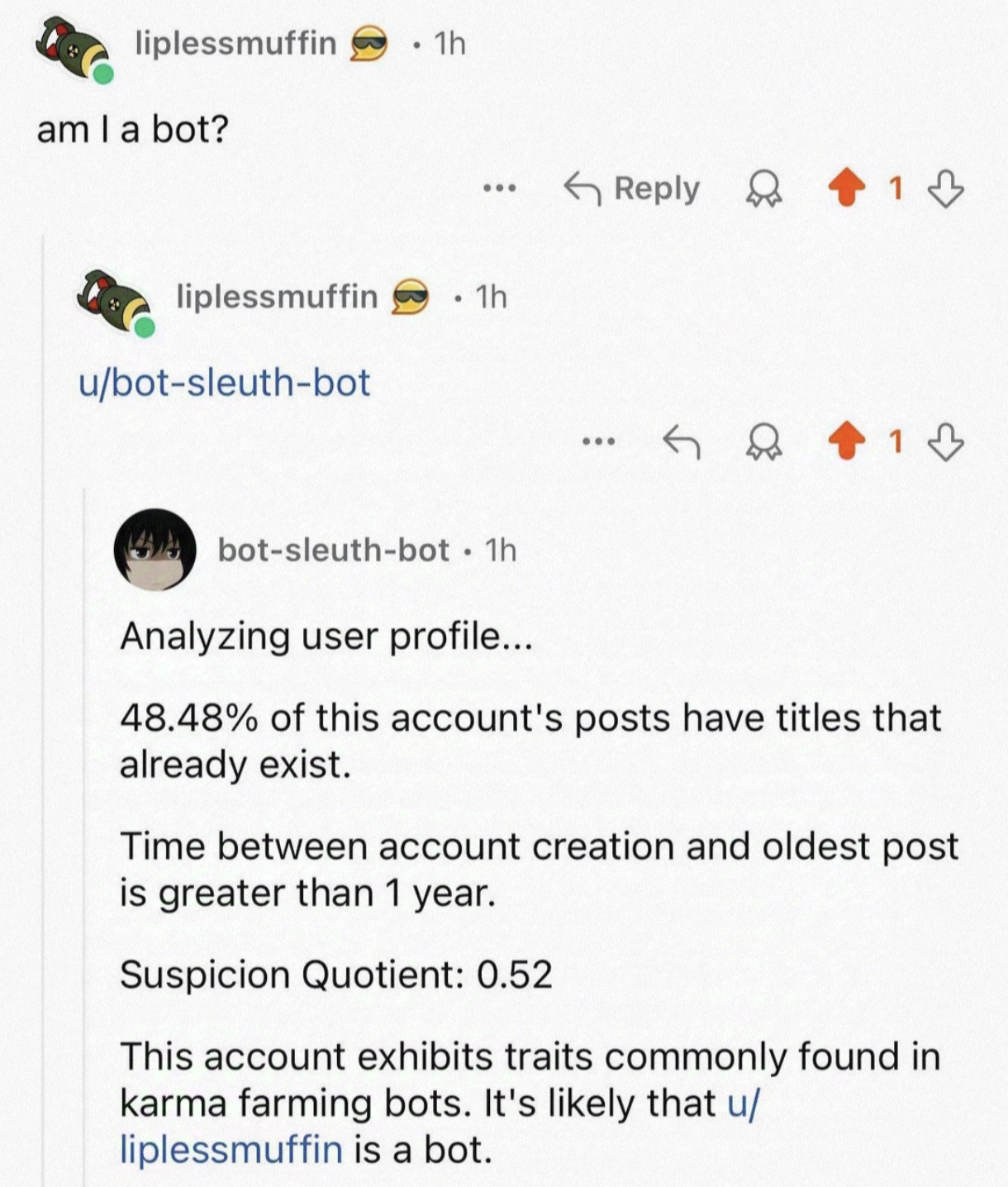Give award to top comment
Image resolution: width=1008 pixels, height=1187 pixels.
[763, 190]
